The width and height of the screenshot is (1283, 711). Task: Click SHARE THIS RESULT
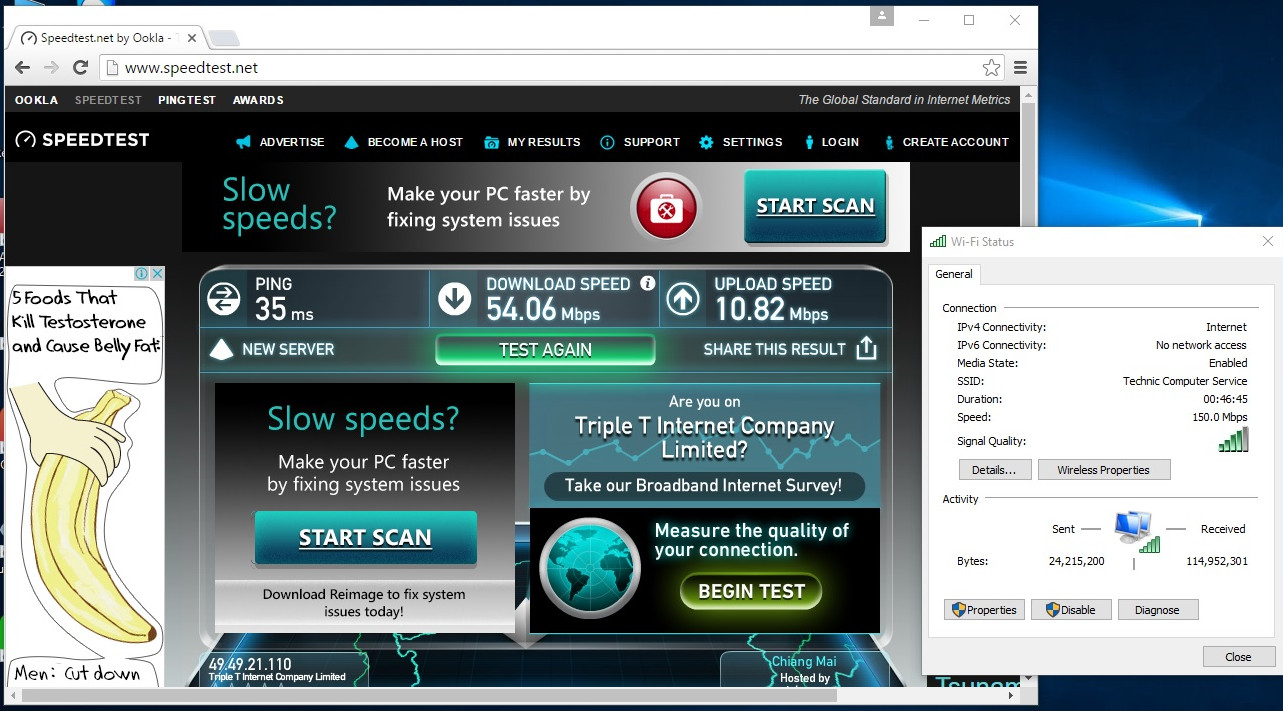[x=775, y=349]
